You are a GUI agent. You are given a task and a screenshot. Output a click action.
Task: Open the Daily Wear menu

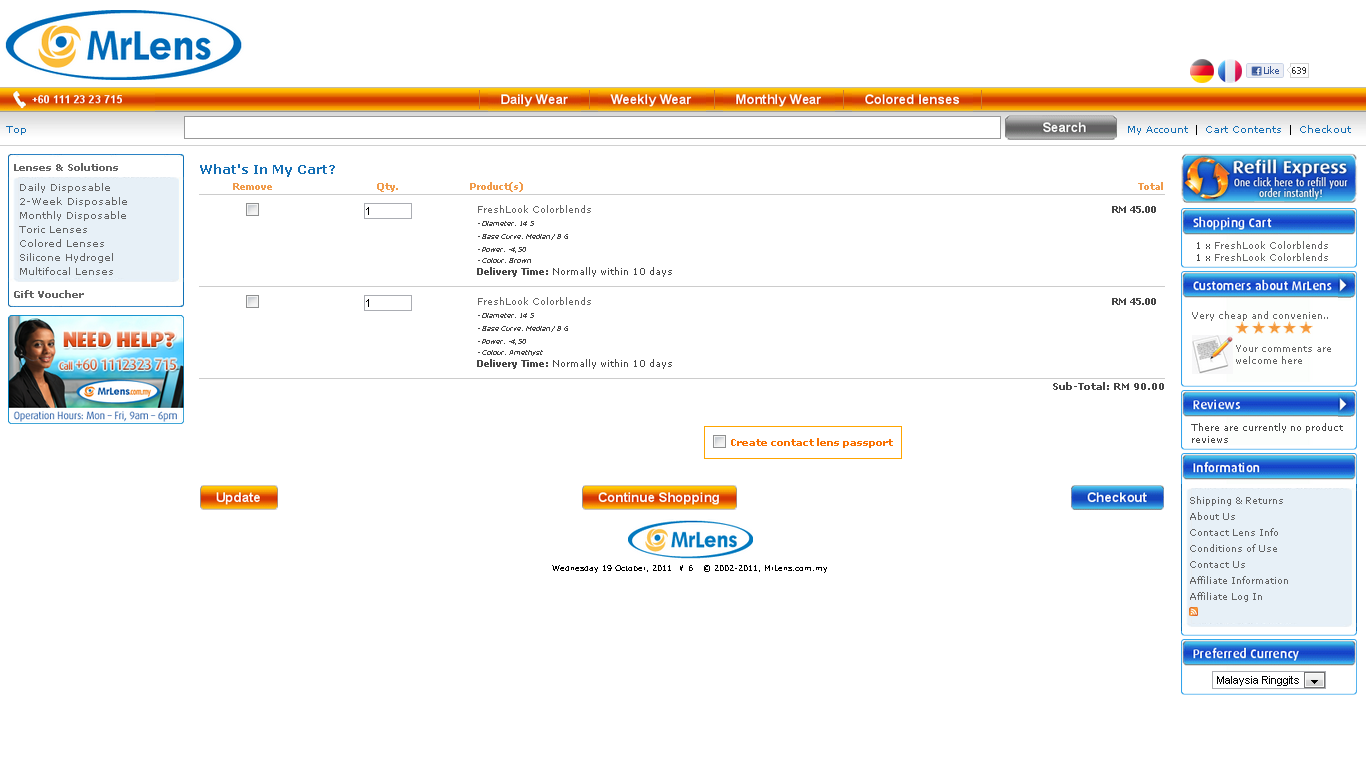[x=534, y=99]
